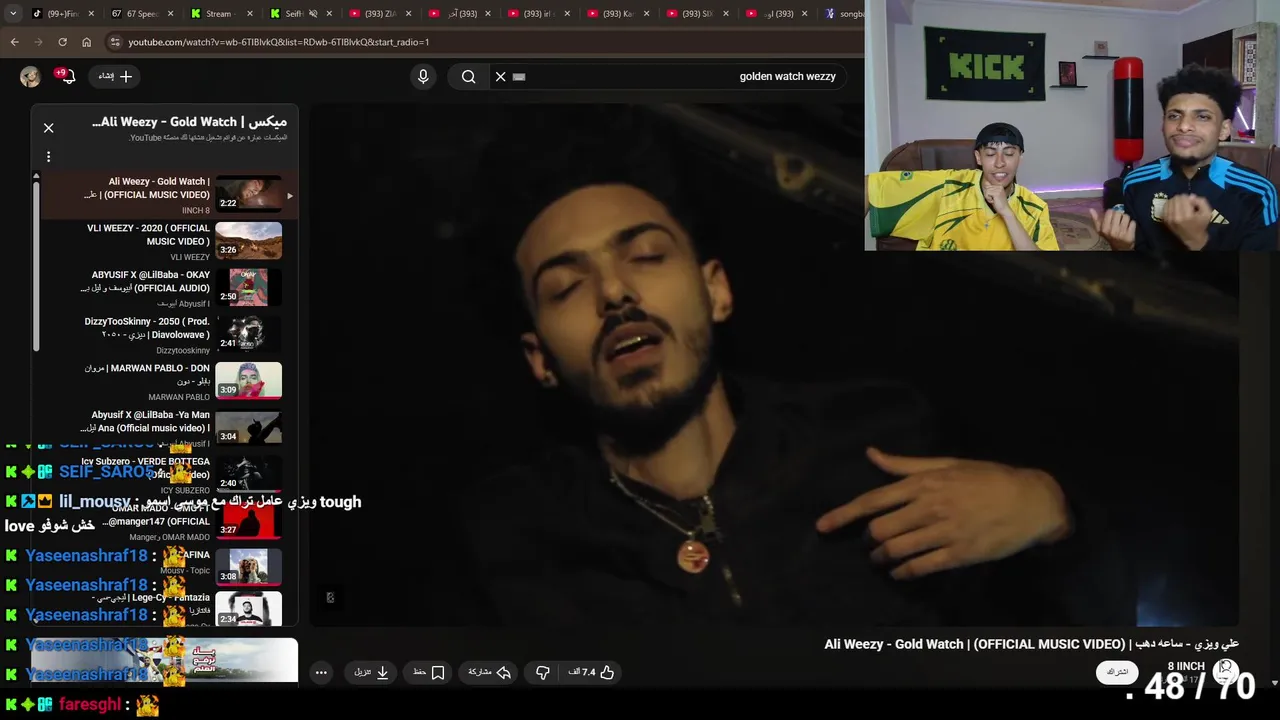This screenshot has width=1280, height=720.
Task: Click the Create (إنشاء) plus button
Action: click(x=116, y=76)
